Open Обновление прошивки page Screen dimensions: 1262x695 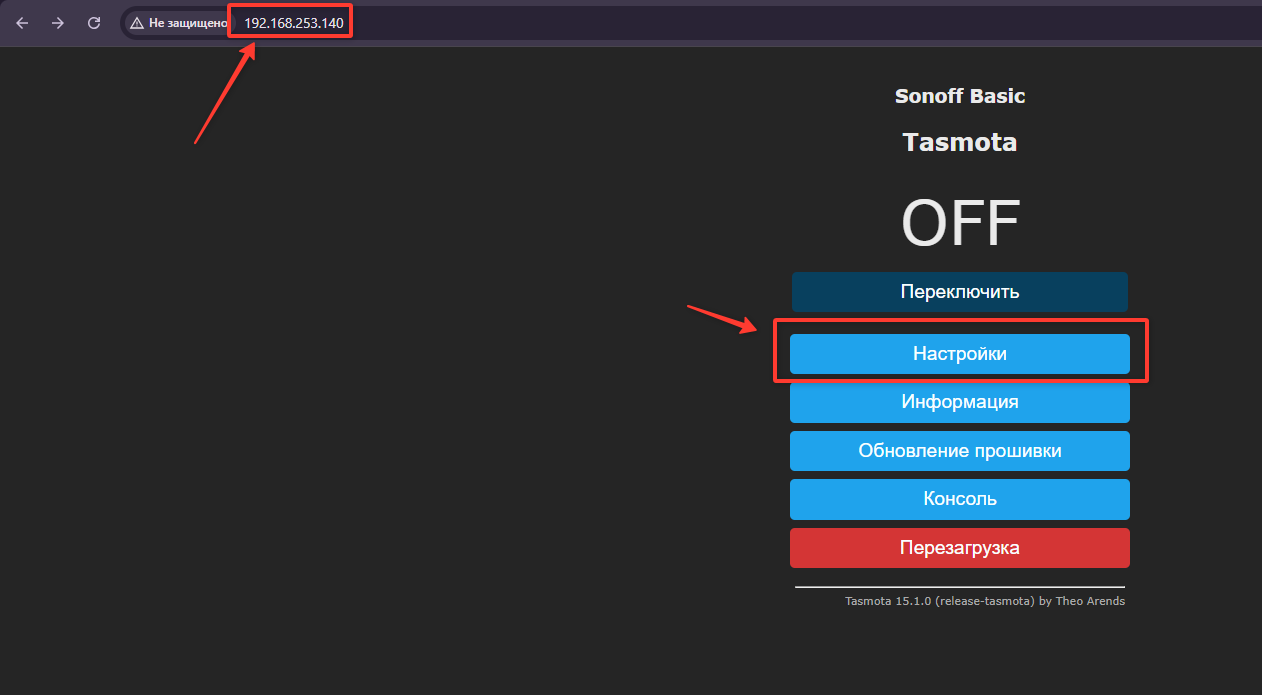pos(960,451)
